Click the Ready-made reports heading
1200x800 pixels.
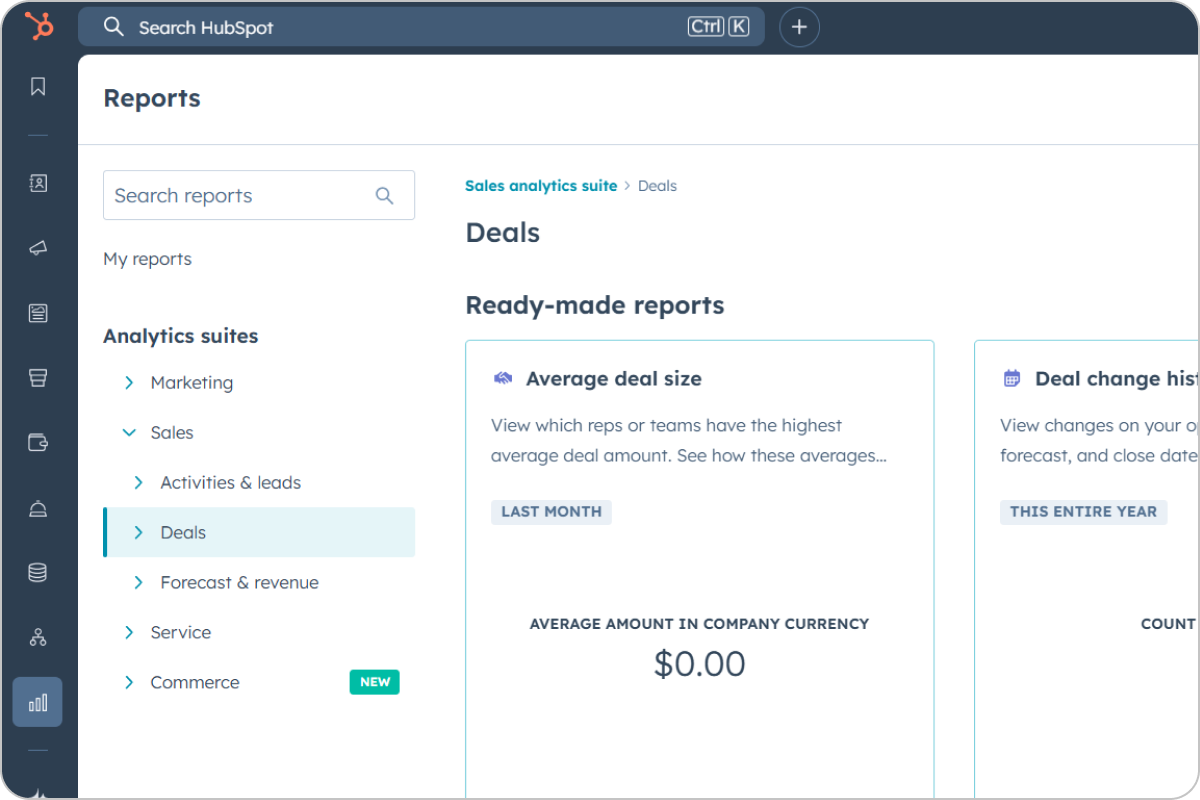point(595,305)
